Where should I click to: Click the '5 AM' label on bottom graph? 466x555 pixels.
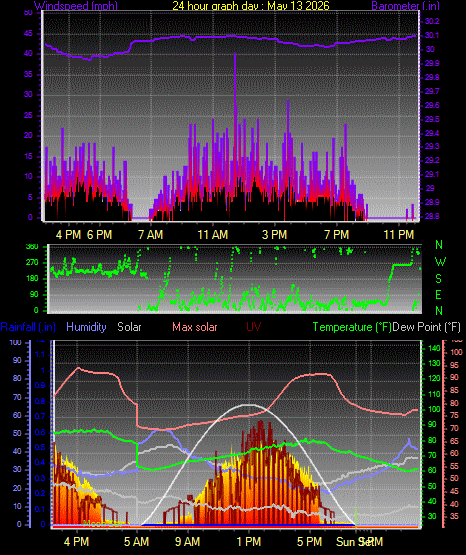click(137, 542)
